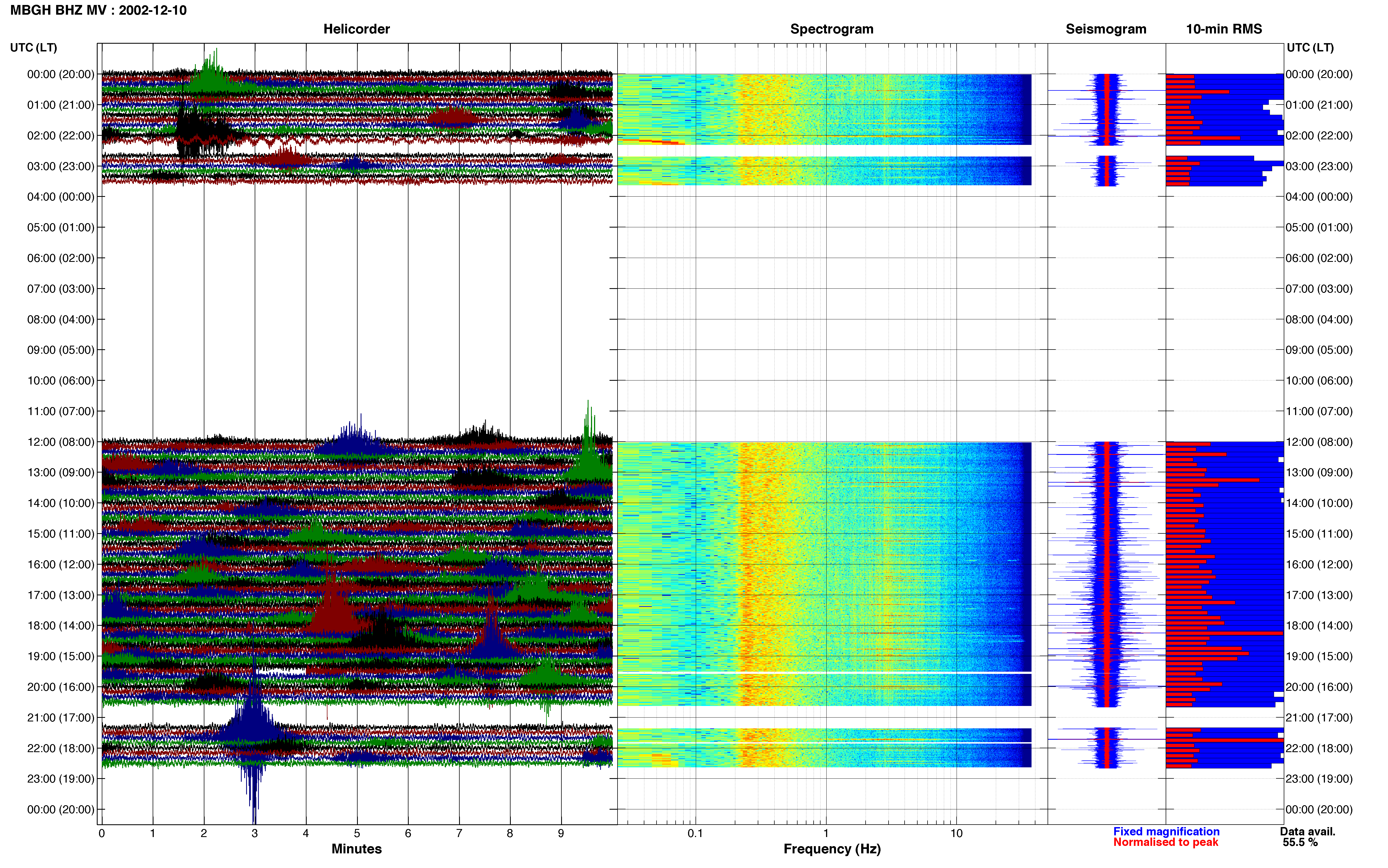Click the Normalised to peak legend text
Screen dimensions: 1388x868
point(1165,842)
